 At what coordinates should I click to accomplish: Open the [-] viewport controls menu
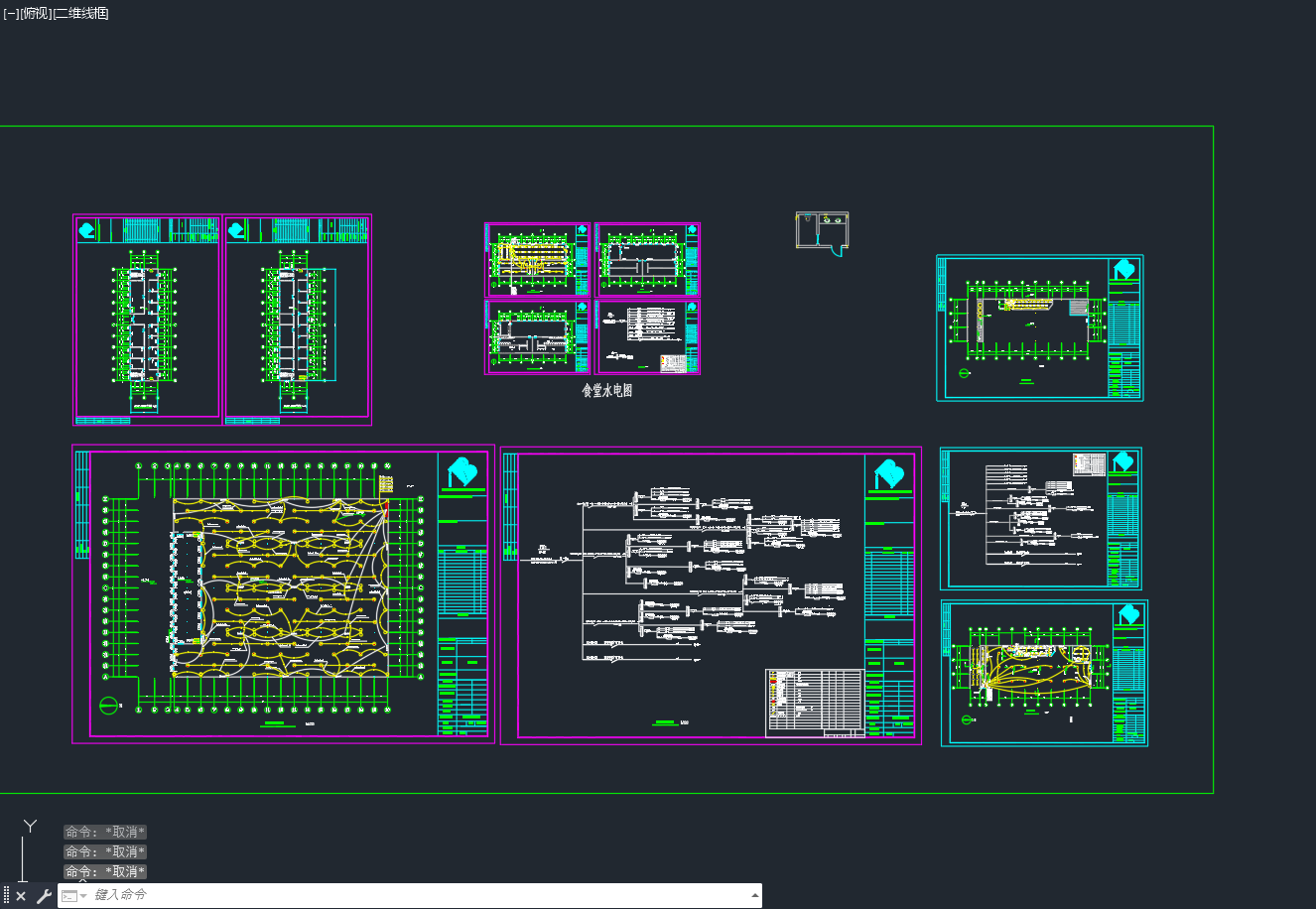[x=11, y=13]
